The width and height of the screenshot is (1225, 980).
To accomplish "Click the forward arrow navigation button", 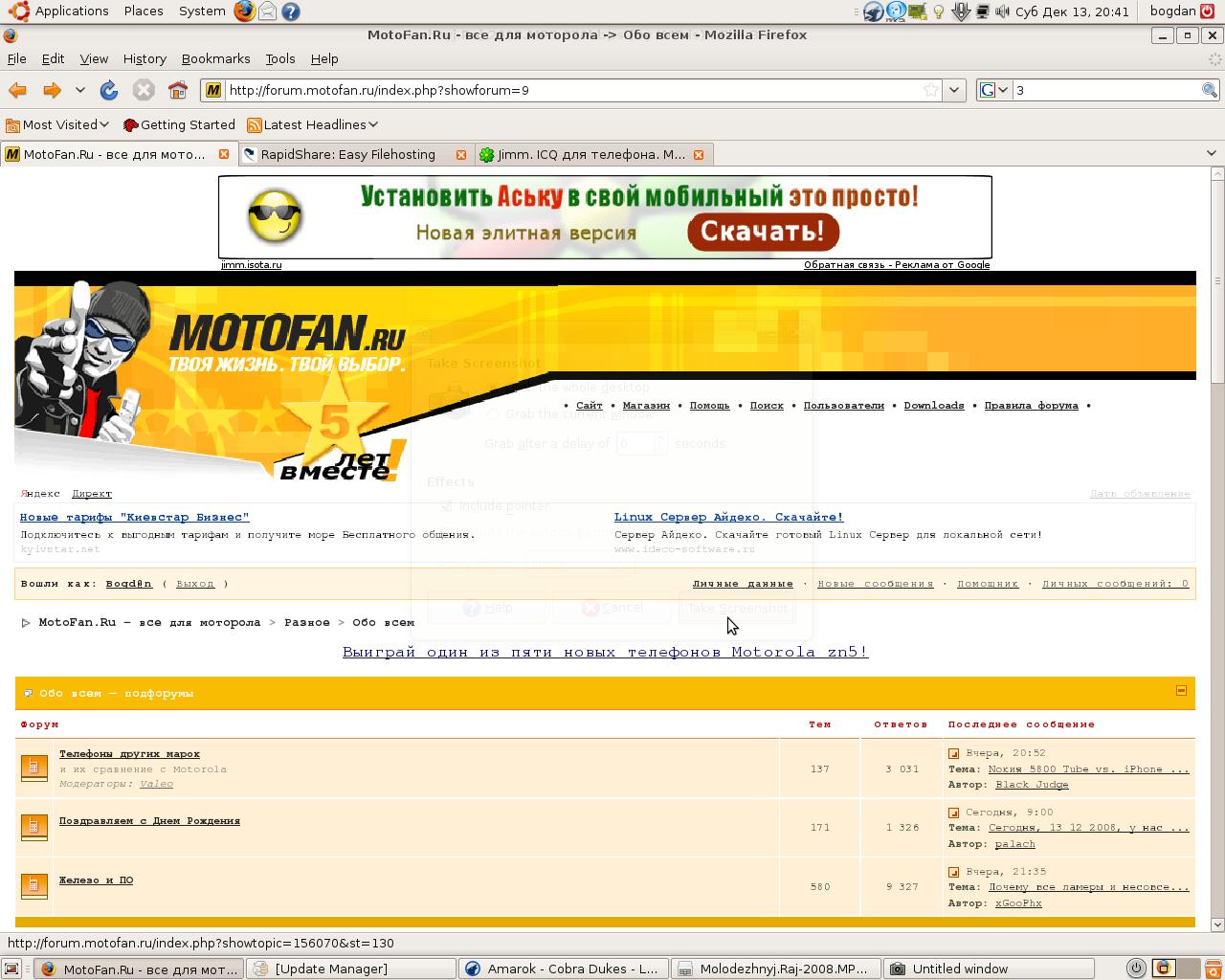I will point(52,90).
